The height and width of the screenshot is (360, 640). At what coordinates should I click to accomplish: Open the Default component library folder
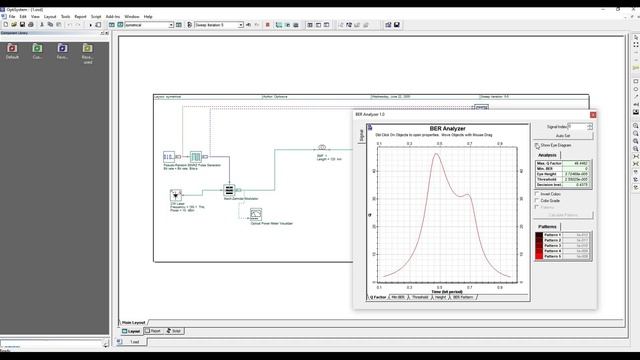pyautogui.click(x=12, y=51)
